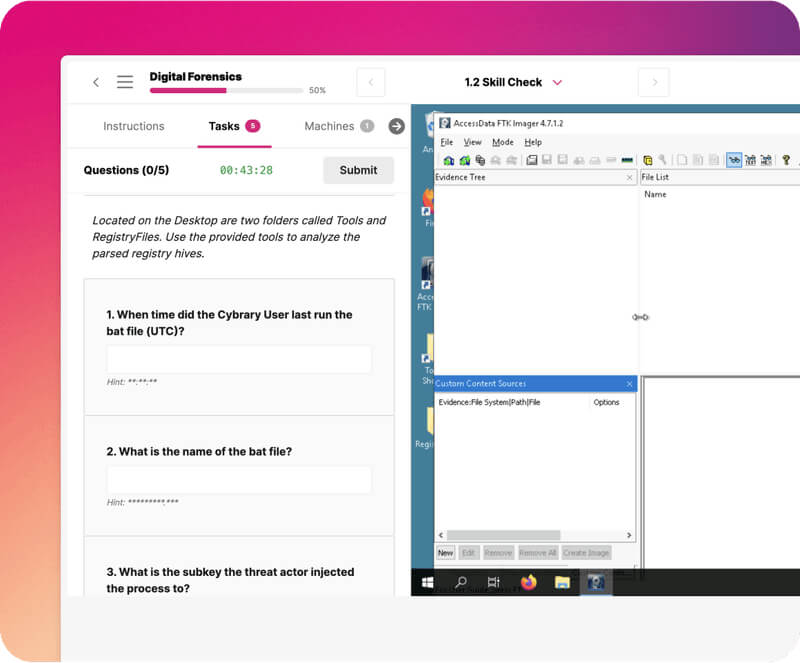Click the Questions (0/5) heading
Viewport: 800px width, 663px height.
(126, 170)
